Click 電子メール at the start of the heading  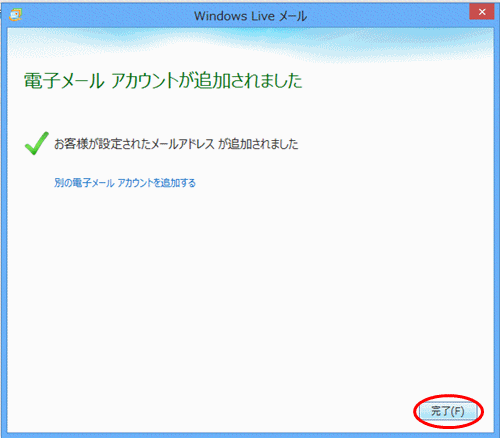pyautogui.click(x=64, y=81)
